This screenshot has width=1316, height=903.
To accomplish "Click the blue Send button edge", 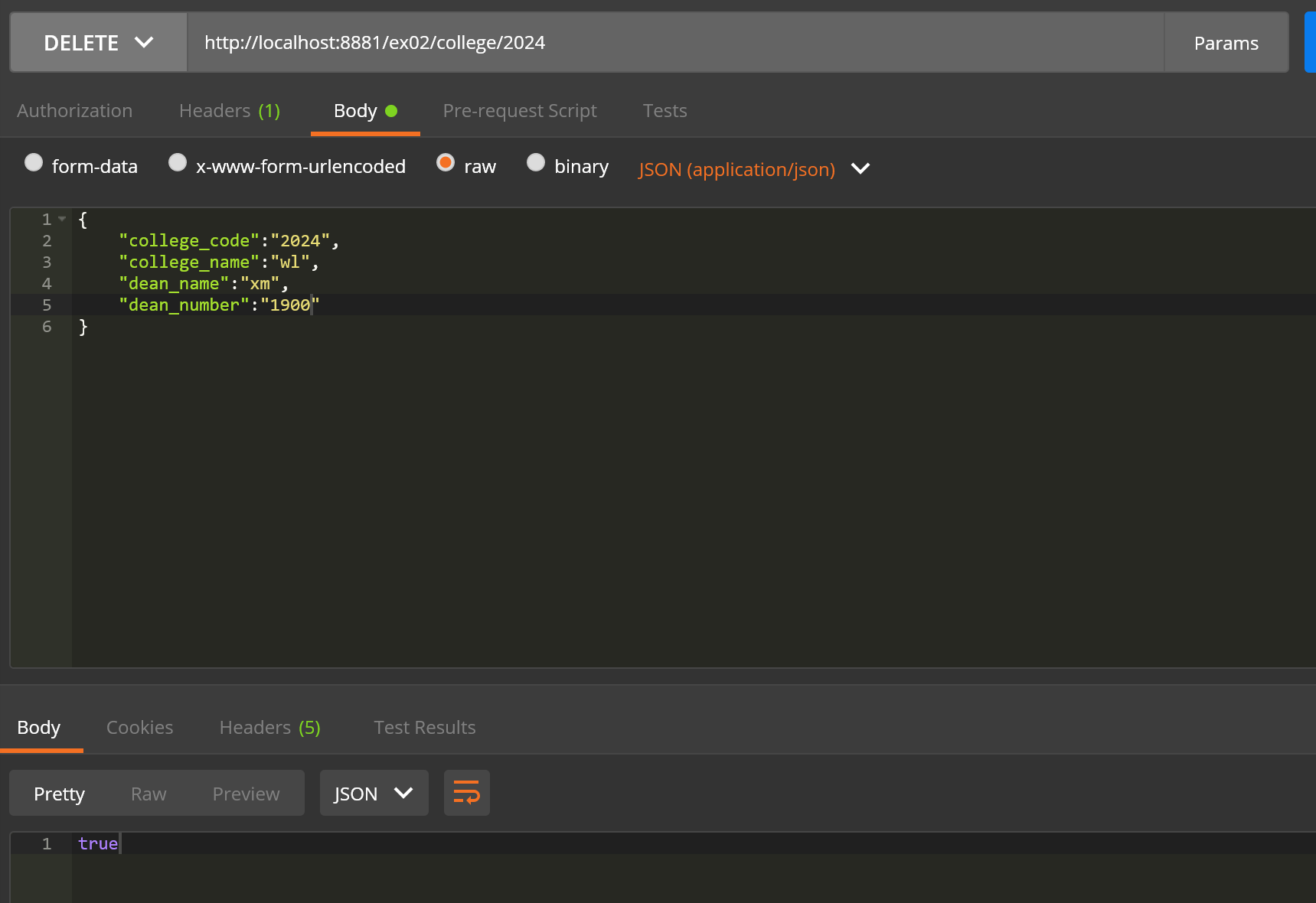I will [1310, 43].
